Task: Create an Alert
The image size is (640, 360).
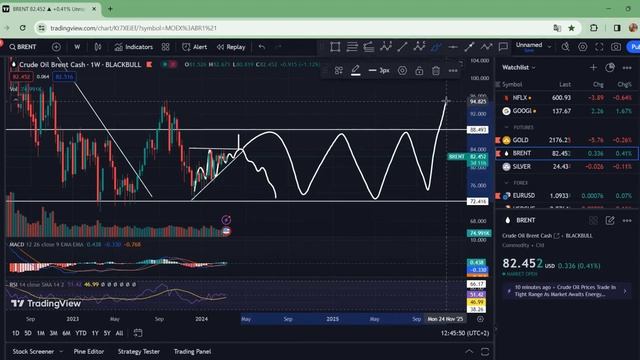Action: pos(194,47)
